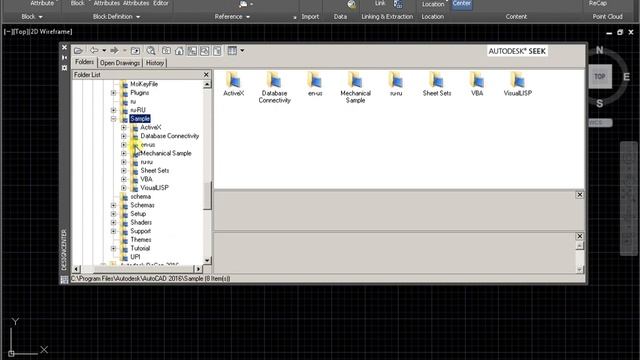Open the Block Definition panel dropdown
640x360 pixels.
click(116, 17)
